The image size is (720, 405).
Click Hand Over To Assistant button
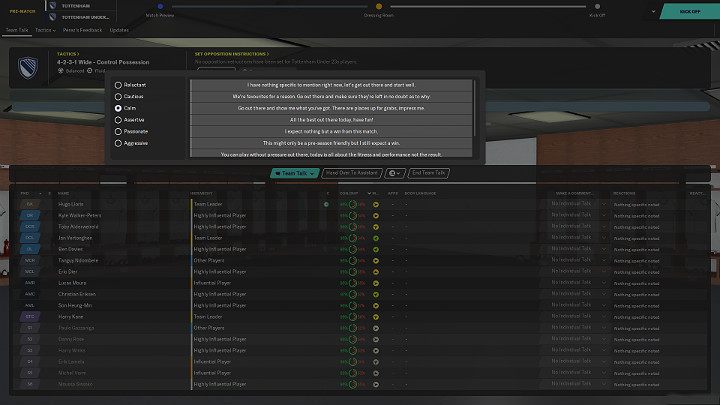click(351, 173)
